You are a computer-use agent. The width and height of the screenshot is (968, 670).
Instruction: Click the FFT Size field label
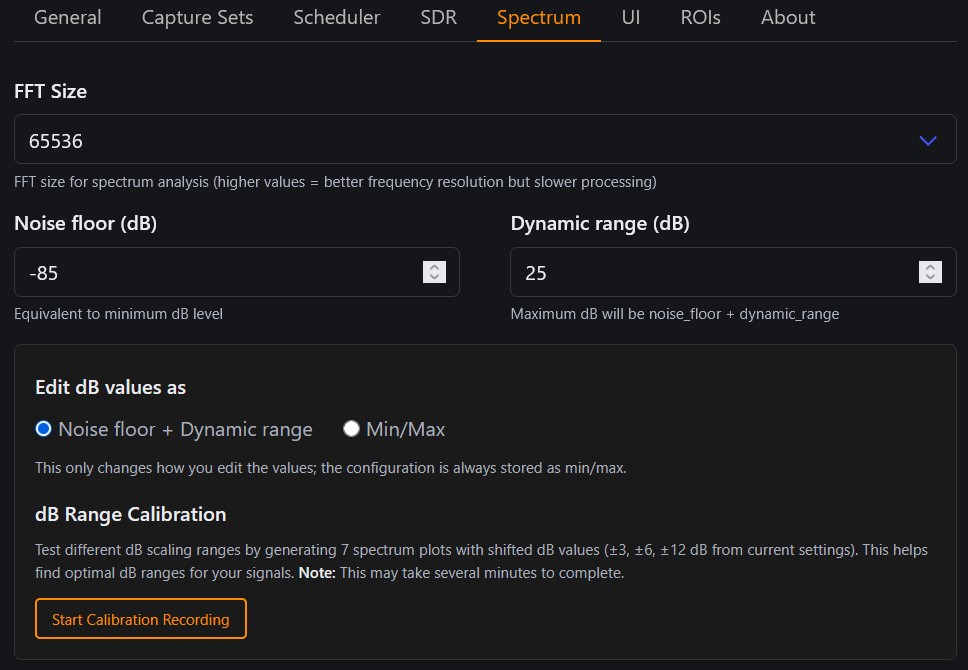pyautogui.click(x=50, y=91)
